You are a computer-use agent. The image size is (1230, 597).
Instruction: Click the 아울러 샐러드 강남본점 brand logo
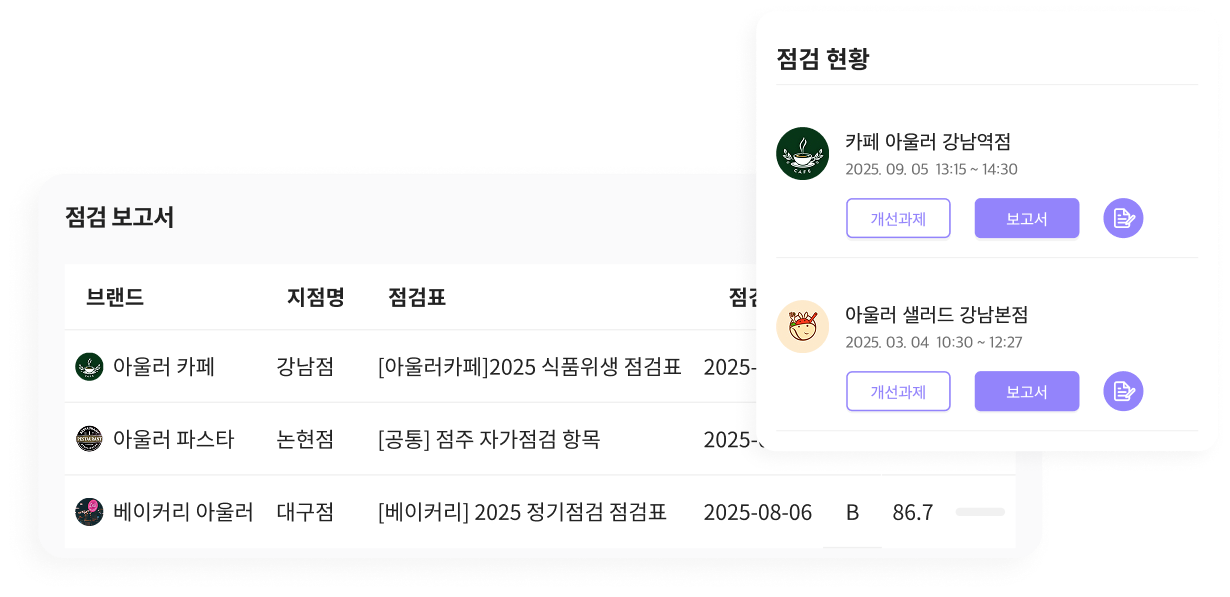[x=802, y=326]
